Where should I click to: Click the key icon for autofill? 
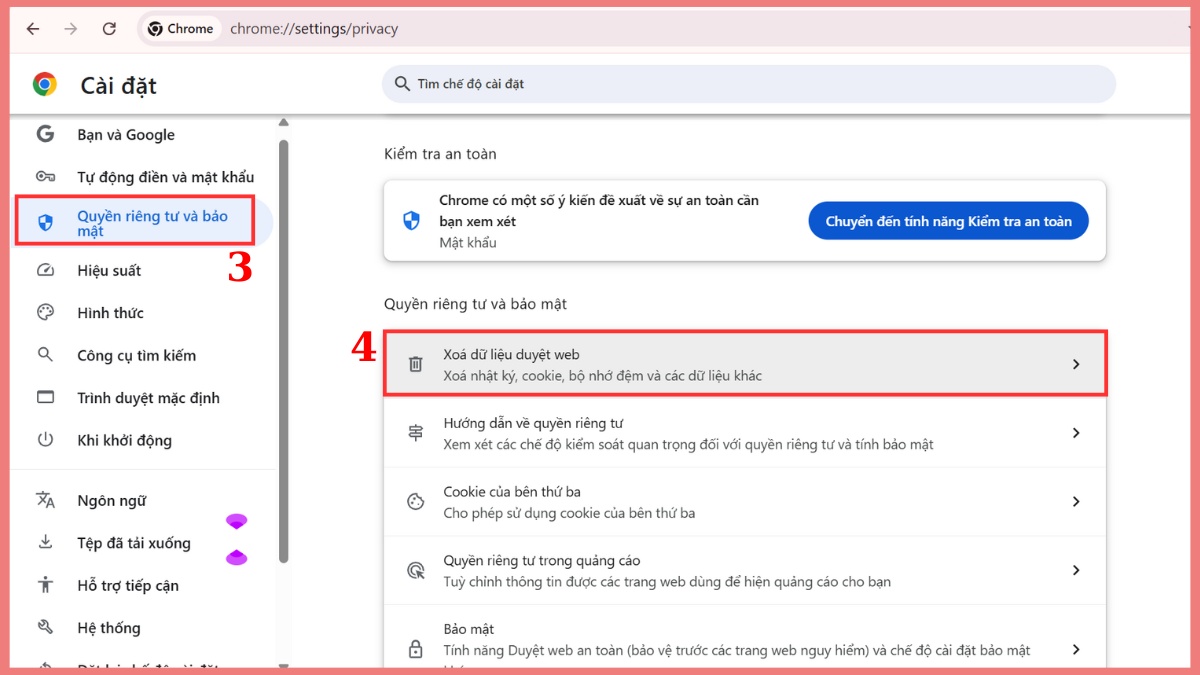coord(45,177)
